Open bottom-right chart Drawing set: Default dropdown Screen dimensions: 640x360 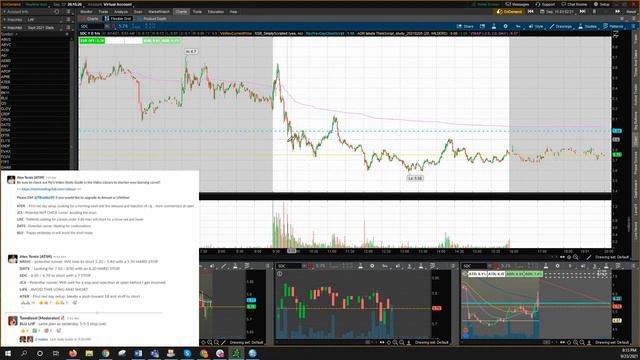pyautogui.click(x=612, y=342)
